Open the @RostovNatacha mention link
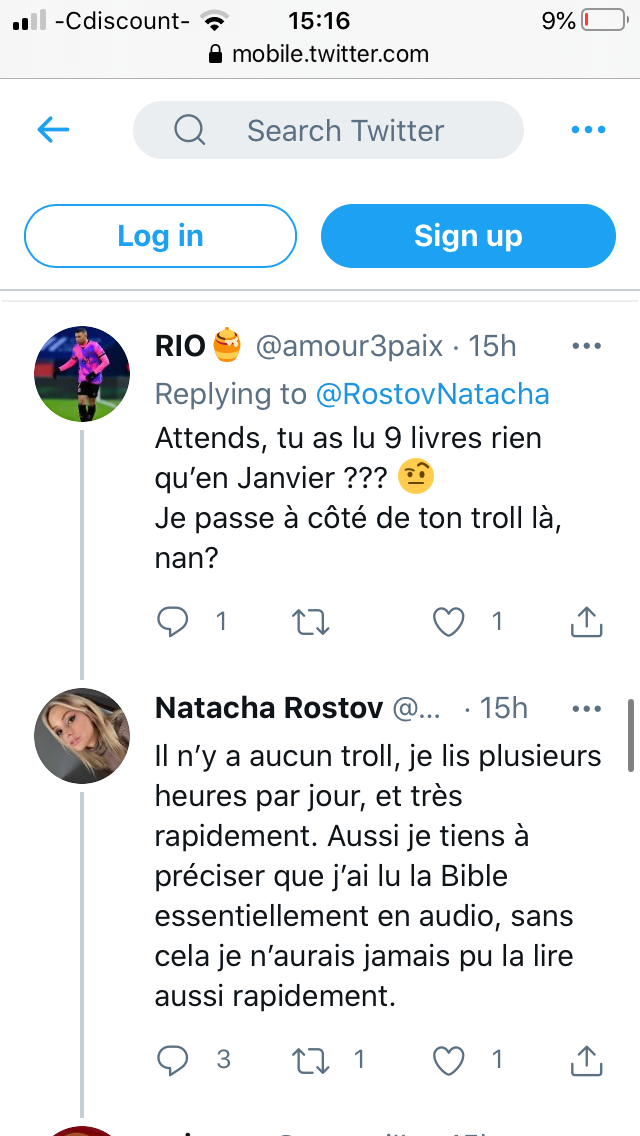The image size is (640, 1136). (x=432, y=394)
